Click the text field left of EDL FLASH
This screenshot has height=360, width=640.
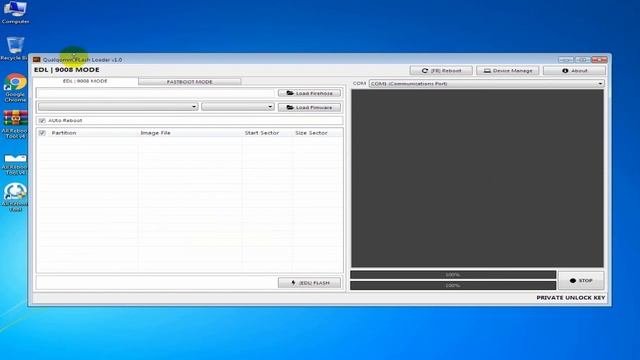tap(157, 282)
